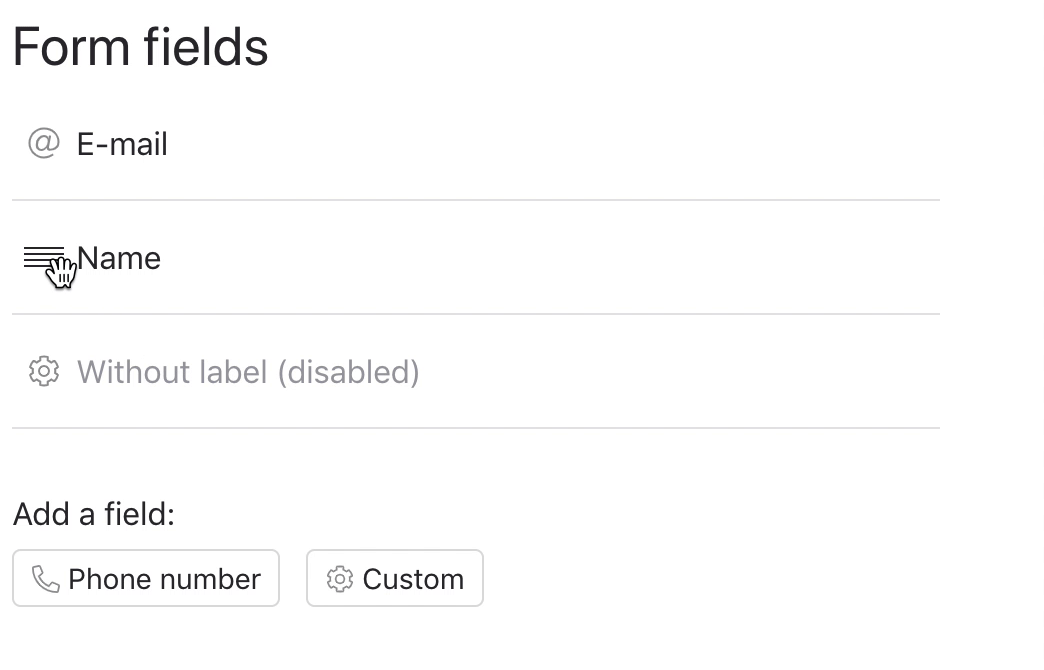Add a Custom field
Viewport: 1044px width, 670px height.
[395, 578]
